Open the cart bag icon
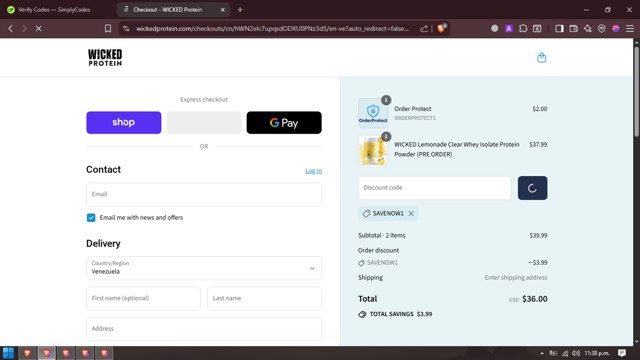640x360 pixels. (x=541, y=58)
